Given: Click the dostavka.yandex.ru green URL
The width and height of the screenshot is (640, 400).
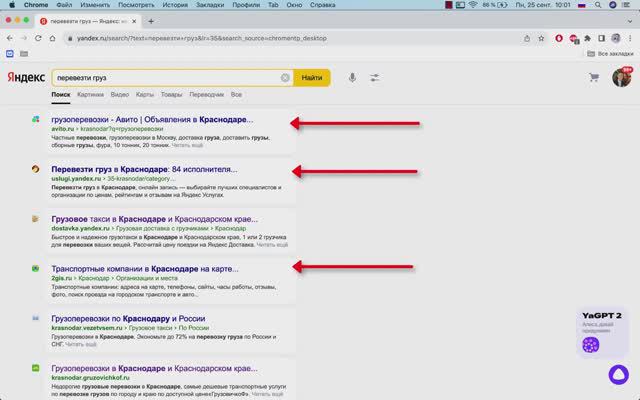Looking at the screenshot, I should click(x=80, y=229).
